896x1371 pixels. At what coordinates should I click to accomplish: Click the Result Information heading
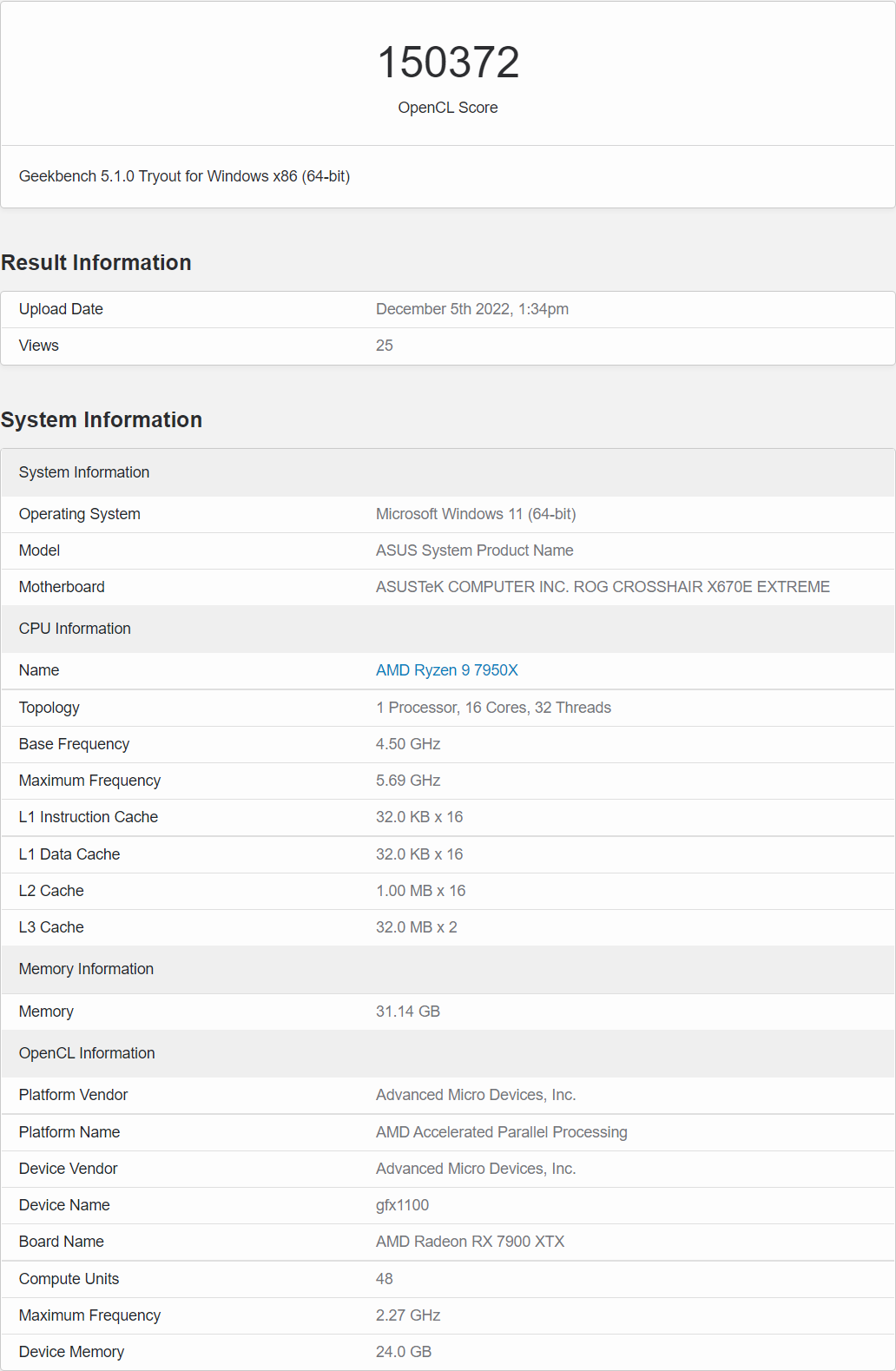[96, 263]
